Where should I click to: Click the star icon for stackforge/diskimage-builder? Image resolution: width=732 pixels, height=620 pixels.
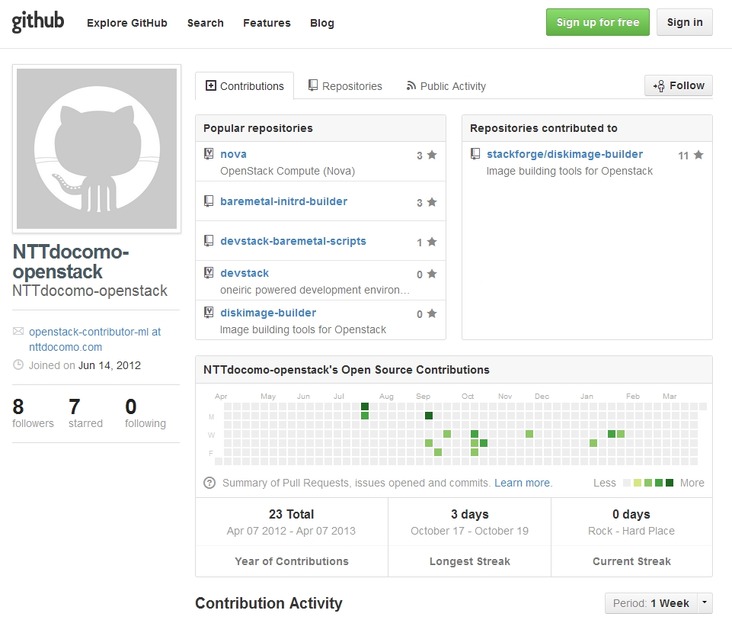(698, 155)
